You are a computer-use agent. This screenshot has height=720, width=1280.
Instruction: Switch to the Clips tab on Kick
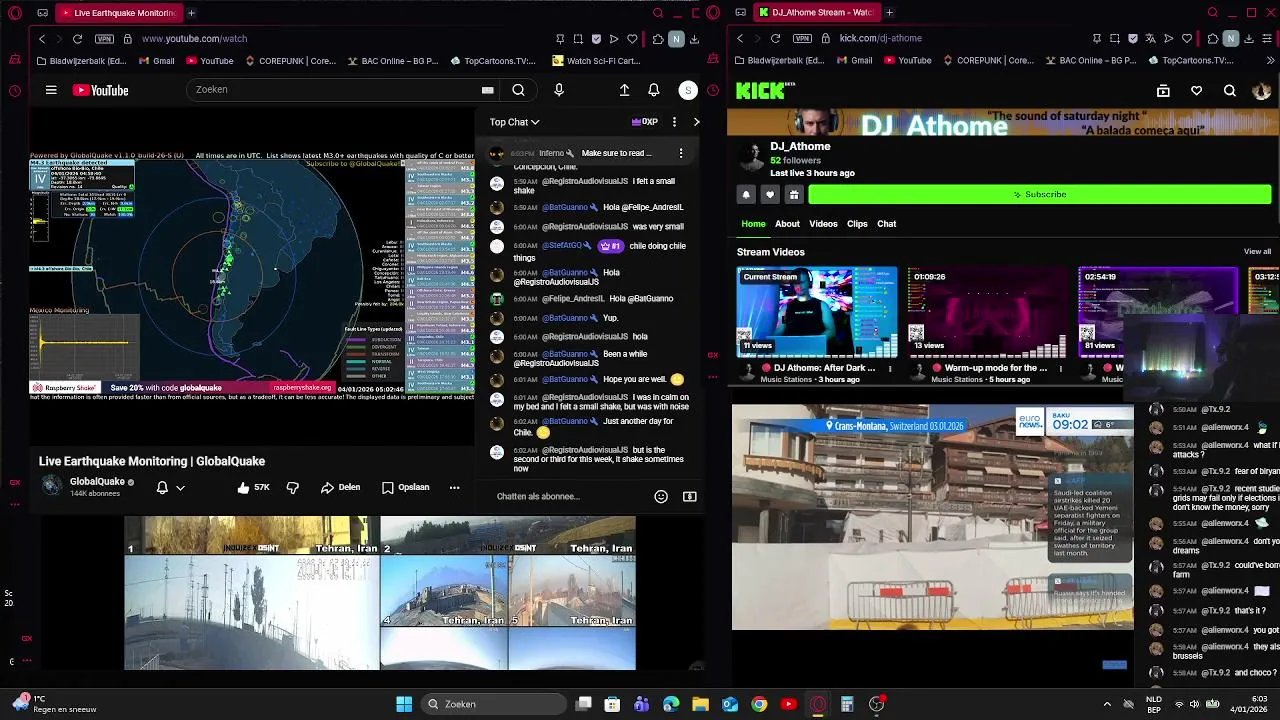[857, 224]
